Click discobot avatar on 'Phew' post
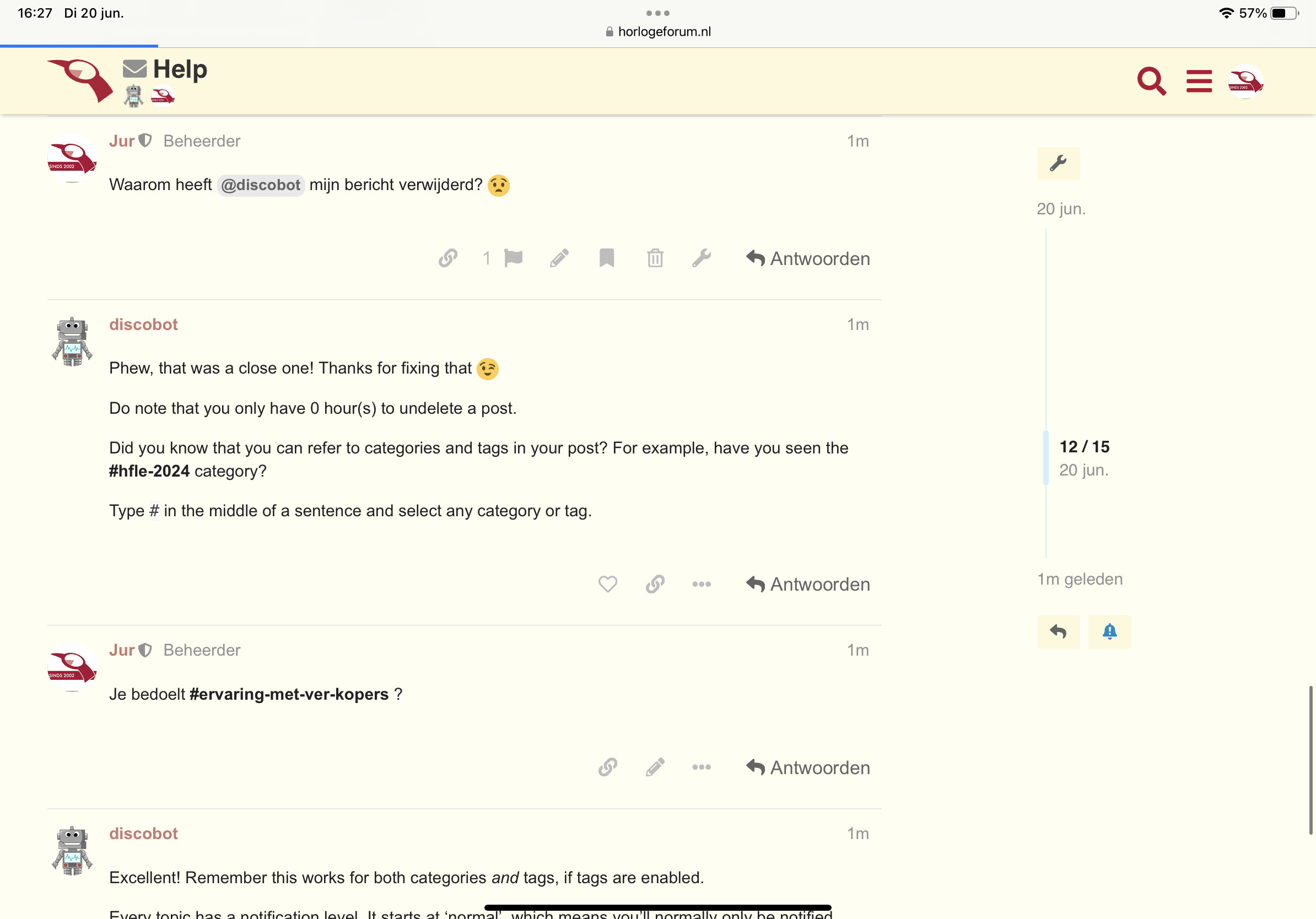1316x919 pixels. [x=72, y=342]
